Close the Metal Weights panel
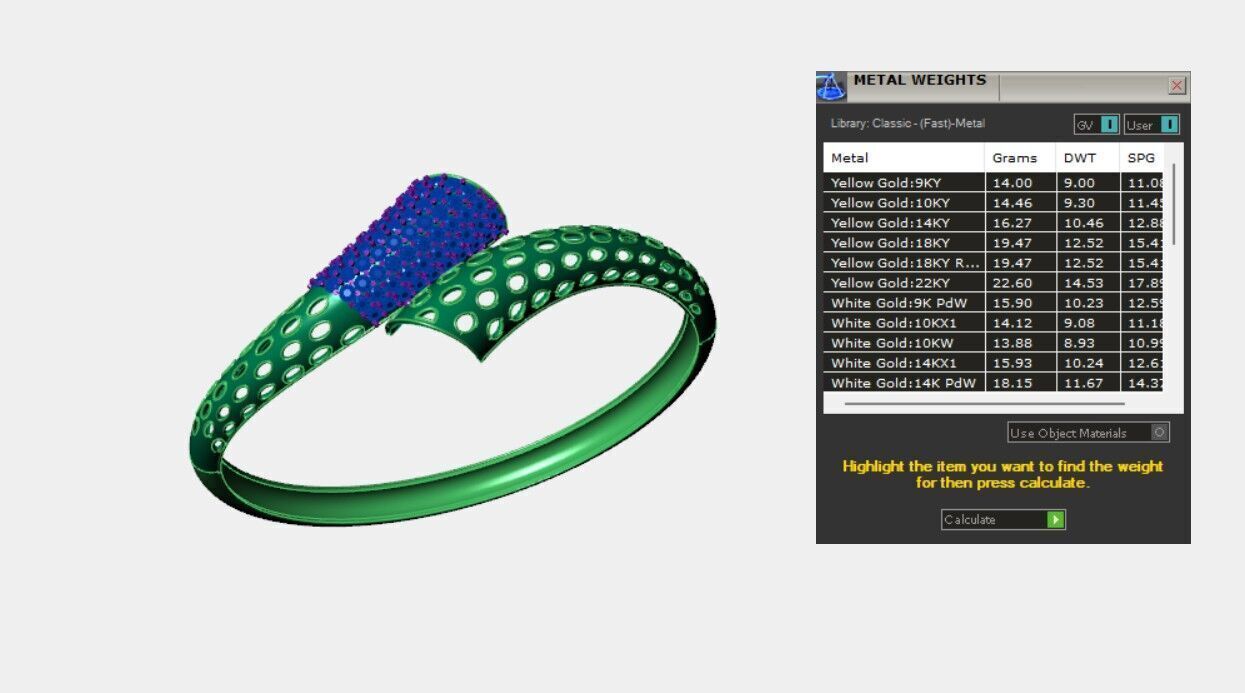1245x693 pixels. 1177,86
